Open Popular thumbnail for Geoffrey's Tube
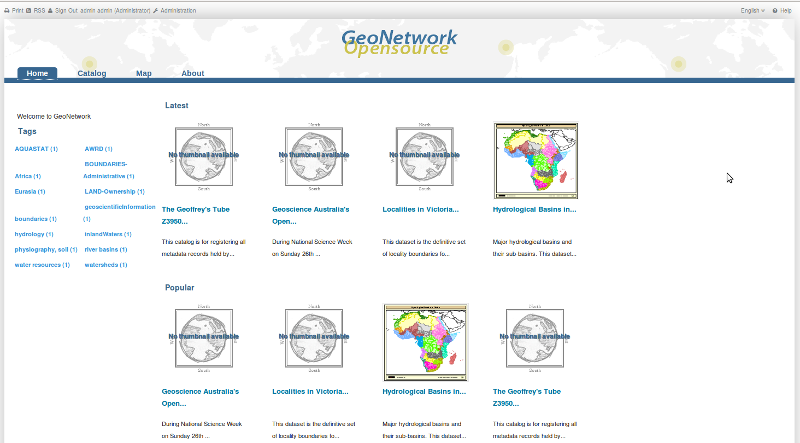Image resolution: width=800 pixels, height=443 pixels. point(535,338)
